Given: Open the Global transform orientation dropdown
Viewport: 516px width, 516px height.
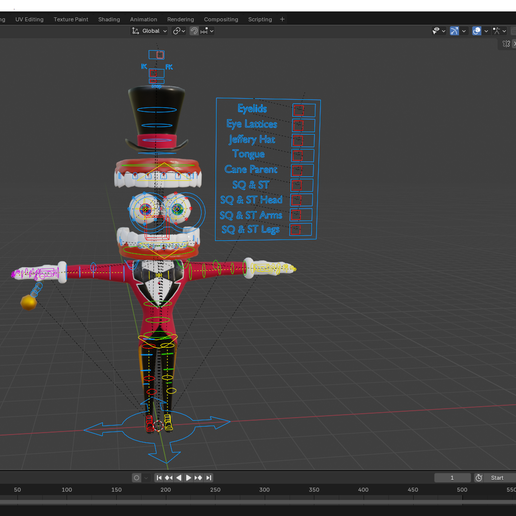Looking at the screenshot, I should point(150,31).
